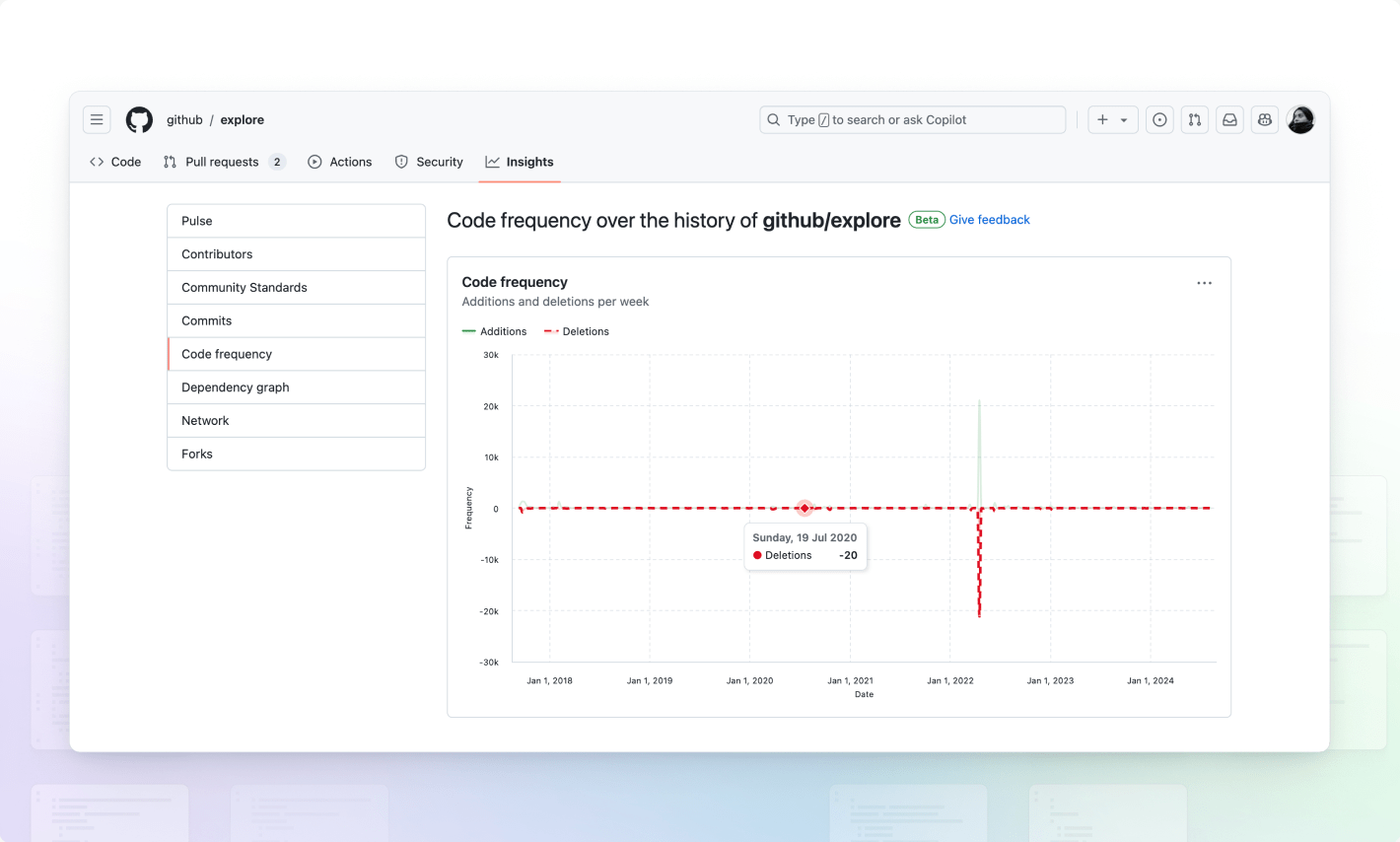
Task: Click the pull requests icon in the header
Action: (x=1194, y=119)
